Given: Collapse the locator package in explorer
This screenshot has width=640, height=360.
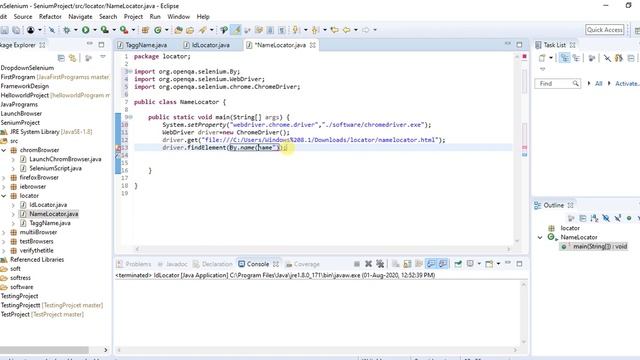Looking at the screenshot, I should click(x=4, y=196).
